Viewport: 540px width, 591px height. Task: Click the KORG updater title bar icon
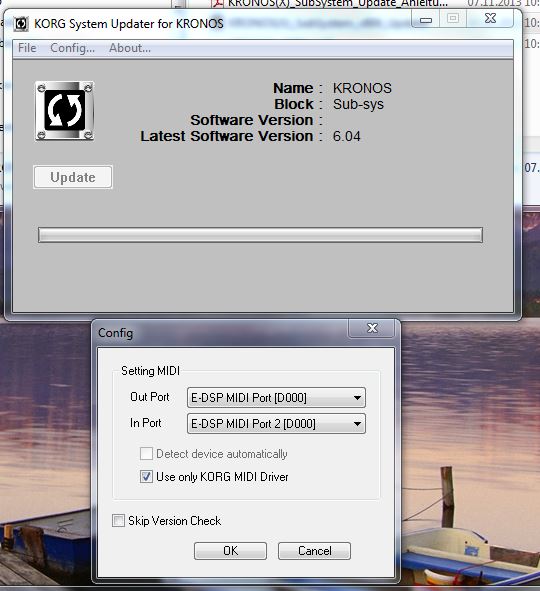click(21, 24)
